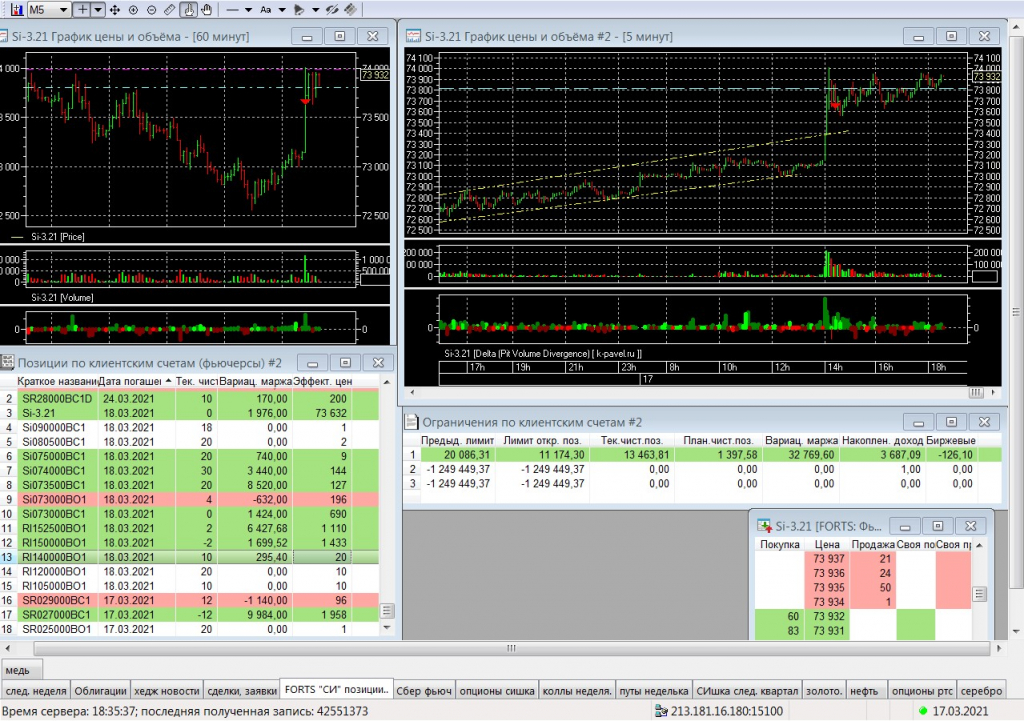The width and height of the screenshot is (1024, 721).
Task: Switch to the нефть tab
Action: click(865, 690)
